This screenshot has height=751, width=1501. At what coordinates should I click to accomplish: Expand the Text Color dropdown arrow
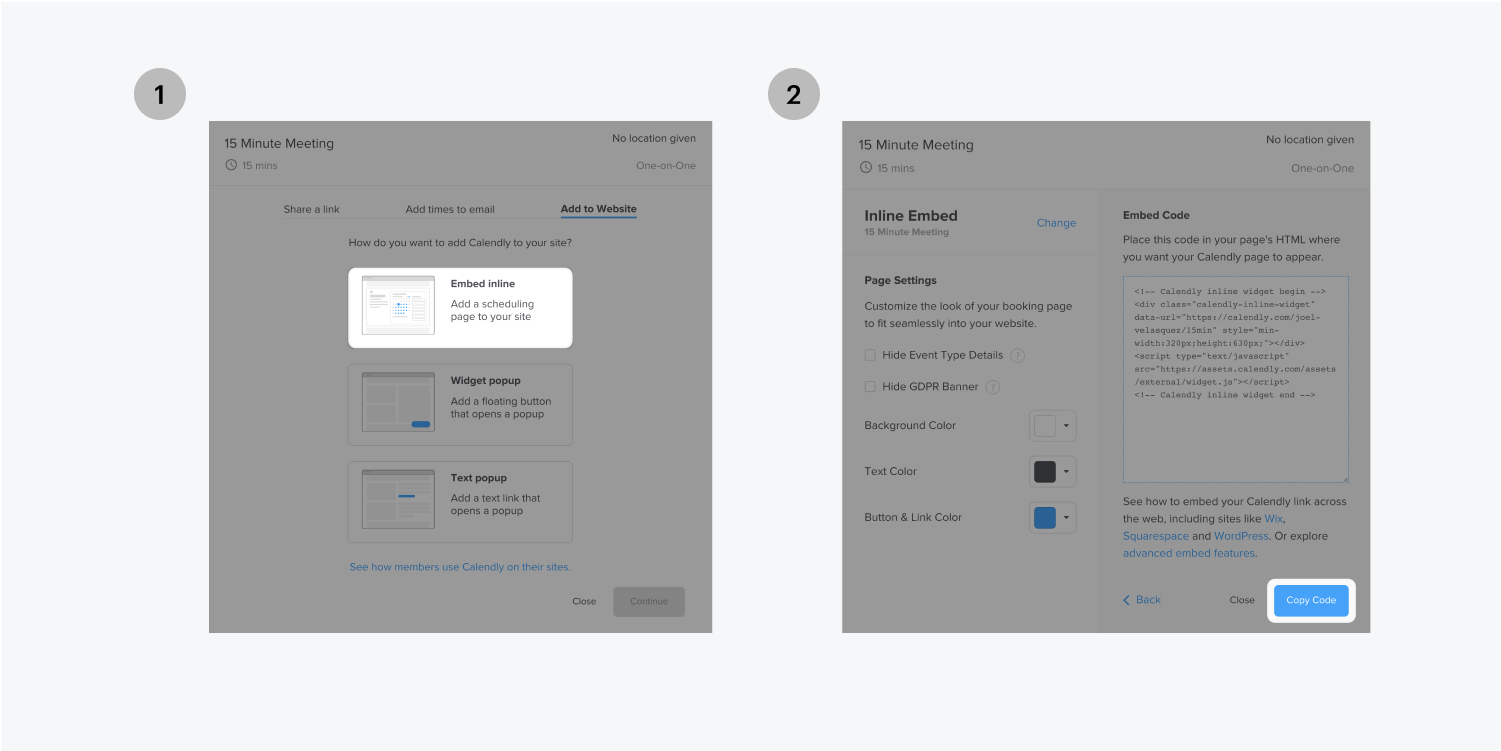pos(1066,472)
